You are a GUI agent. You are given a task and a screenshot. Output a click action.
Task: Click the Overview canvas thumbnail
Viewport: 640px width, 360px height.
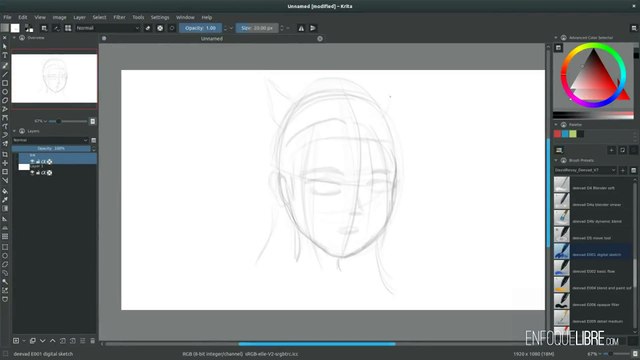click(x=54, y=78)
